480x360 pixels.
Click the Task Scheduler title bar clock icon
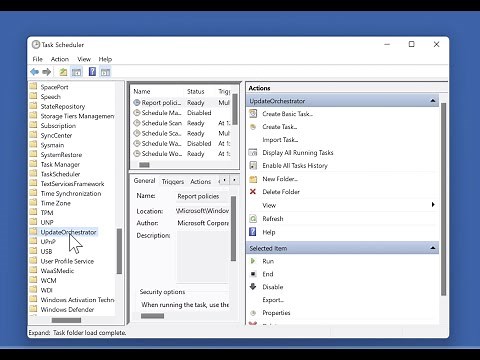36,44
